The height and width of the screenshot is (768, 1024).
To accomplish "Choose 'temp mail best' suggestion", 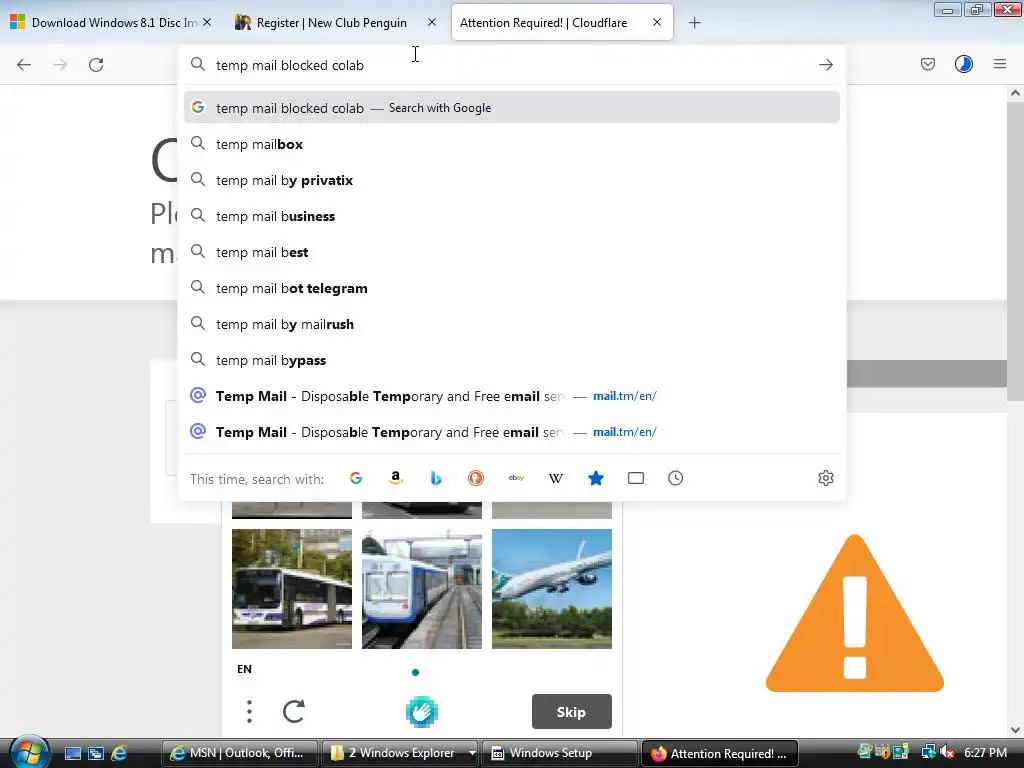I will [512, 252].
